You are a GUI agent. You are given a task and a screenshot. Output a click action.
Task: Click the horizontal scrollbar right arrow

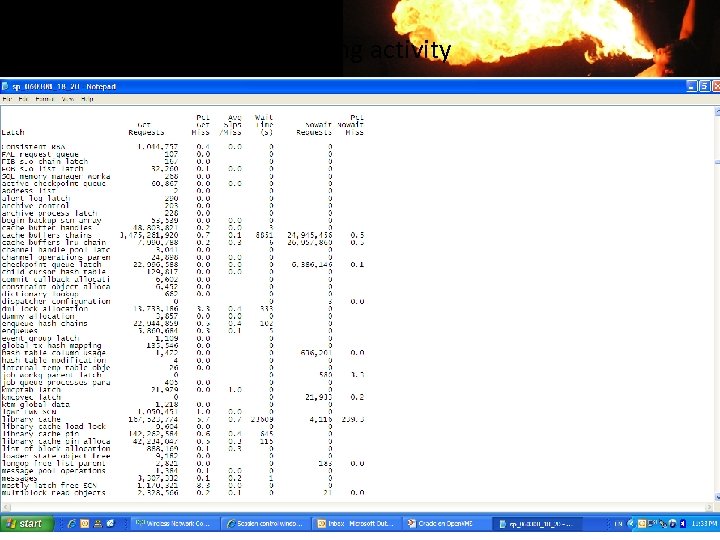(709, 507)
